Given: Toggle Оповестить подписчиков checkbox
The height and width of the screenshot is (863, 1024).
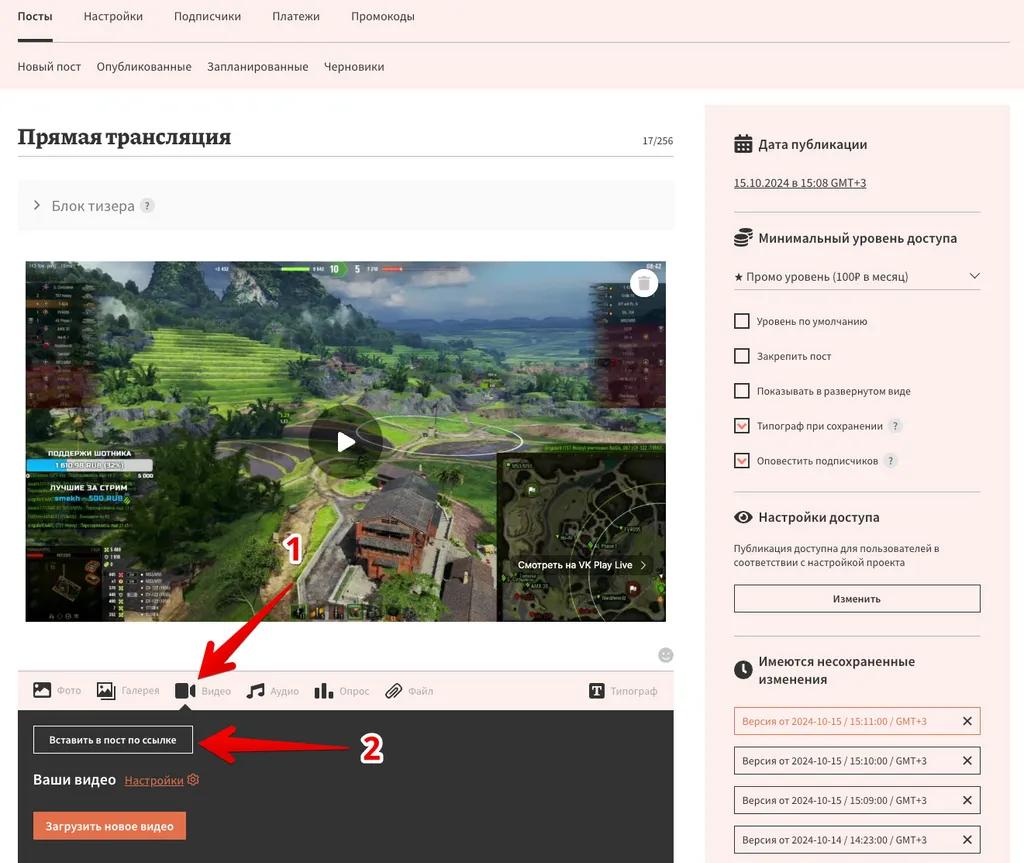Looking at the screenshot, I should point(742,461).
